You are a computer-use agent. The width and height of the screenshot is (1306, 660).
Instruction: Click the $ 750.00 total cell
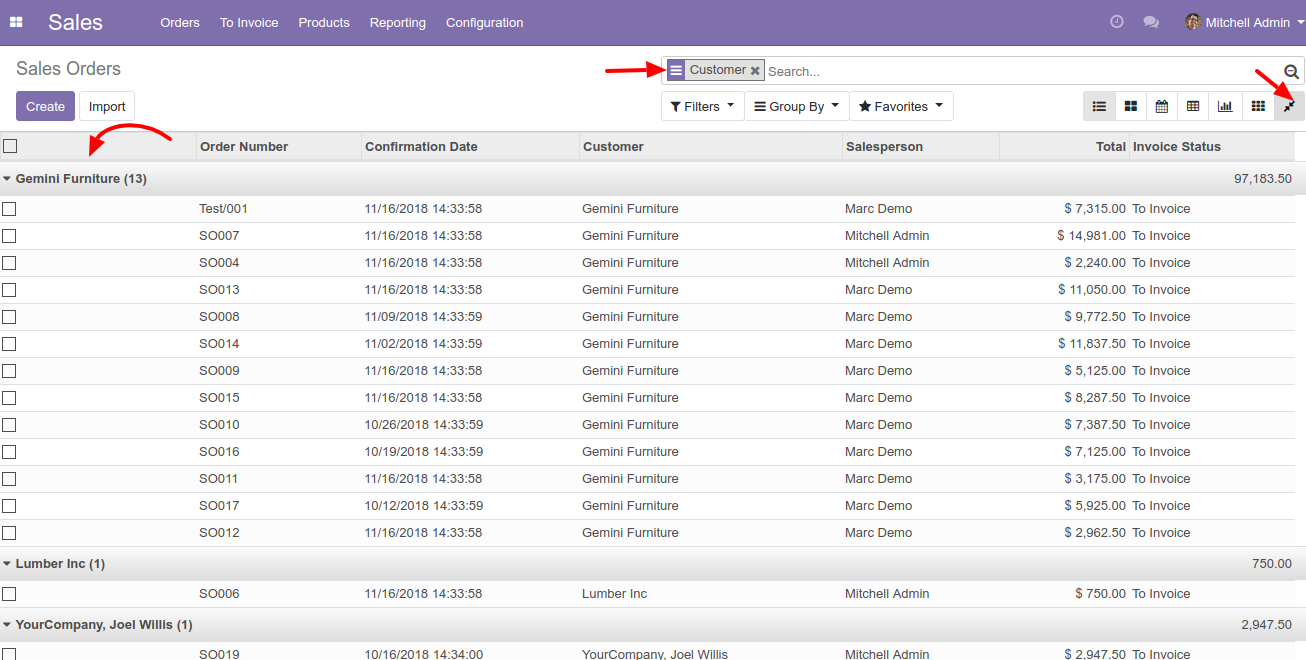click(1100, 594)
